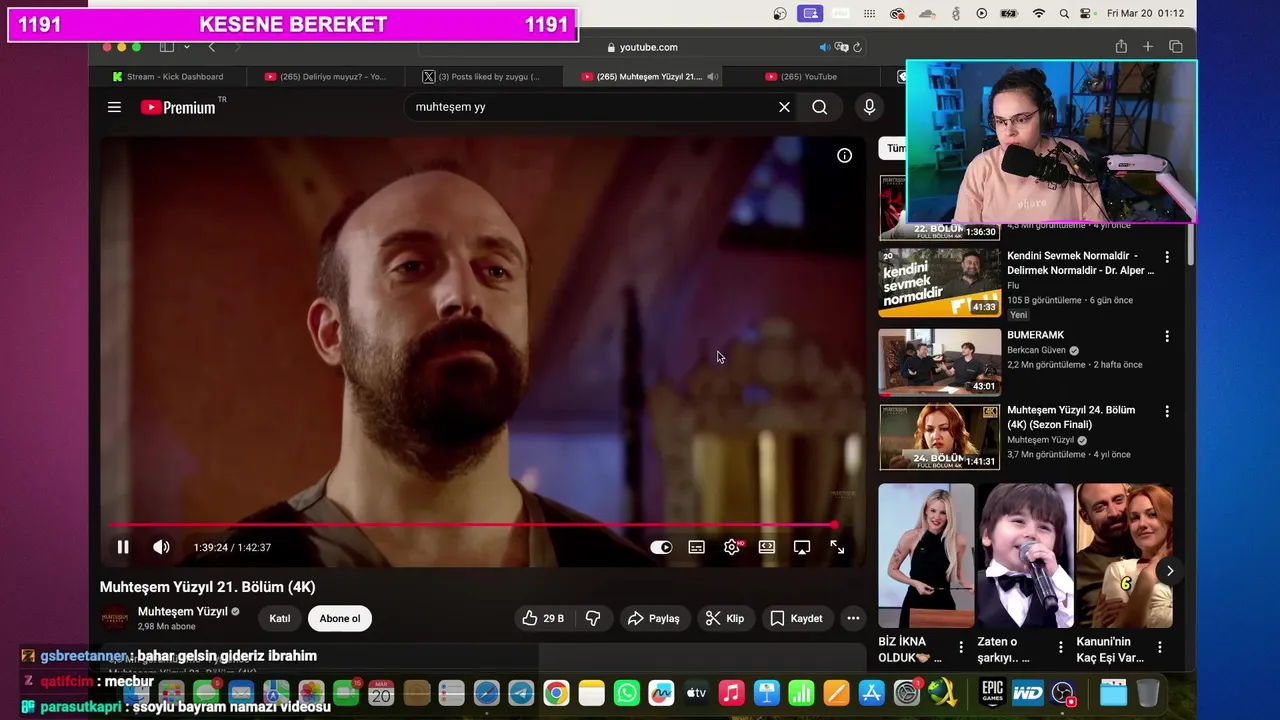Viewport: 1280px width, 720px height.
Task: Switch to Stream - Kick Dashboard tab
Action: (166, 76)
